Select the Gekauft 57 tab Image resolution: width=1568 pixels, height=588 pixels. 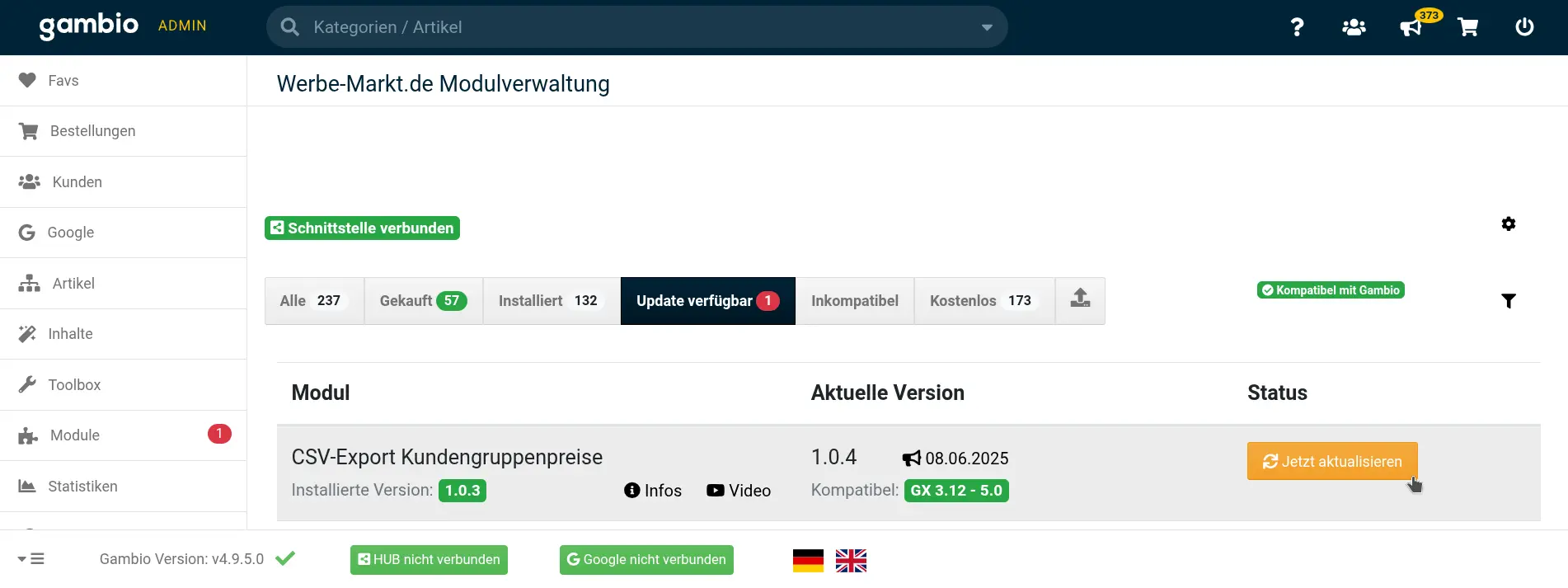point(424,301)
